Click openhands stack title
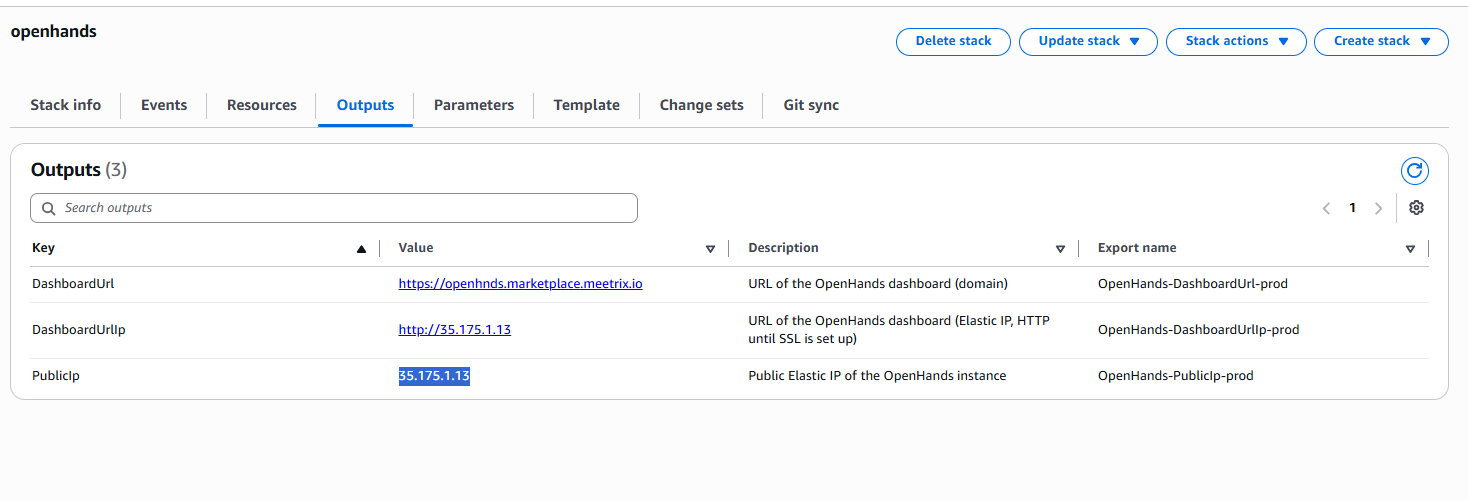This screenshot has height=501, width=1468. [x=53, y=31]
